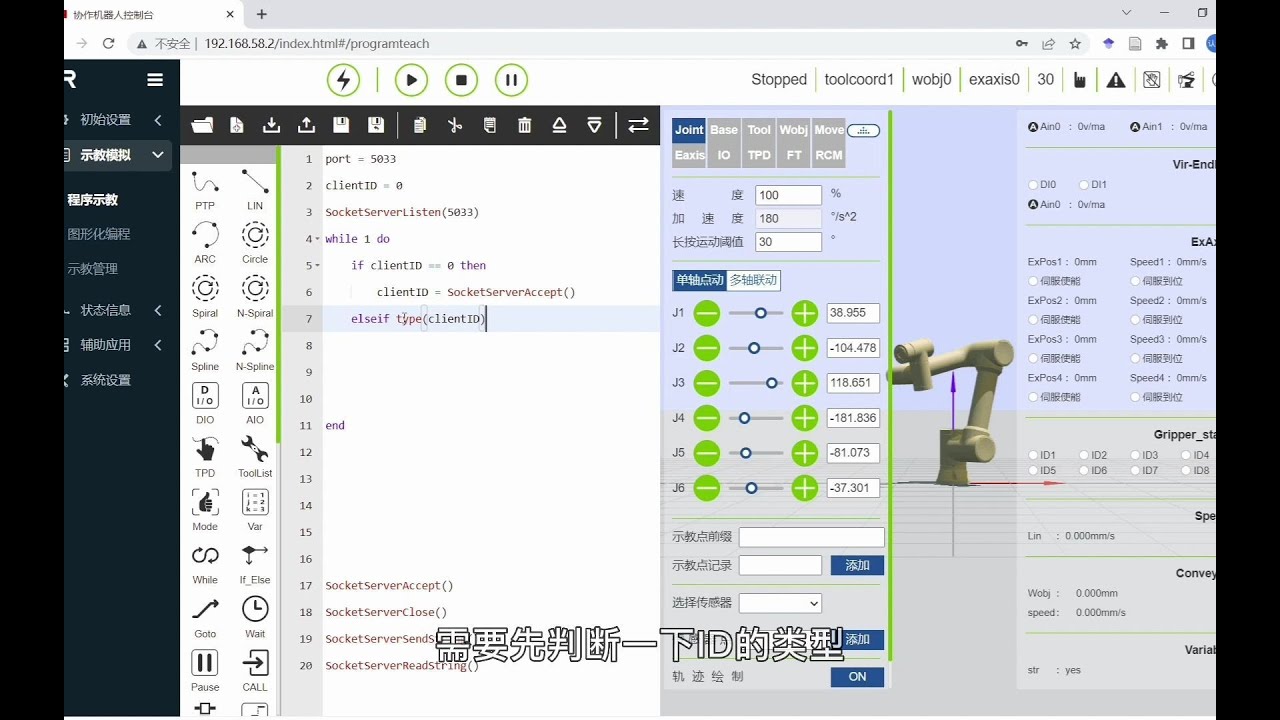This screenshot has height=720, width=1280.
Task: Switch to the Wobj jog tab
Action: tap(794, 130)
